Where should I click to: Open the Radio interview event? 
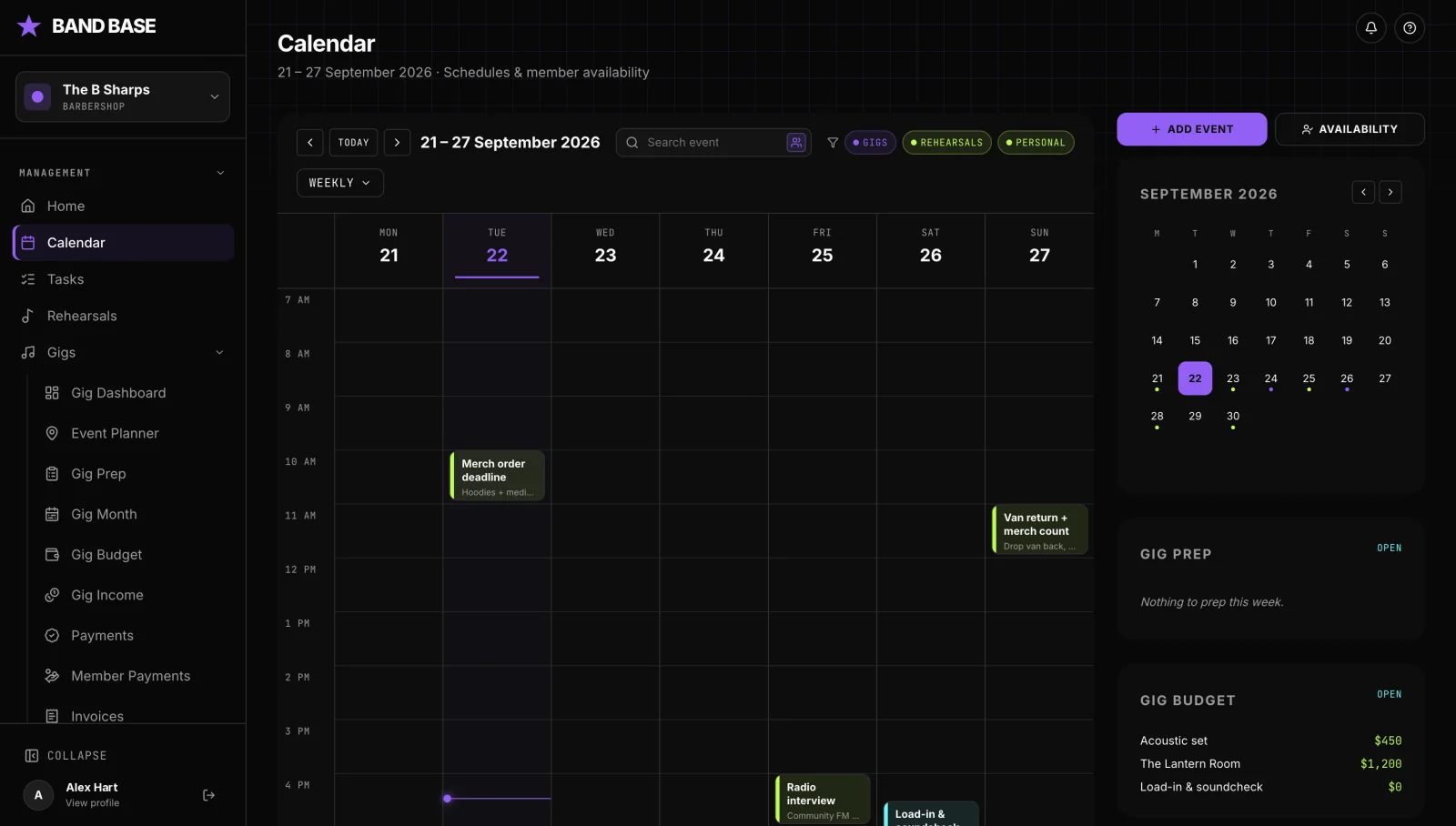coord(823,799)
